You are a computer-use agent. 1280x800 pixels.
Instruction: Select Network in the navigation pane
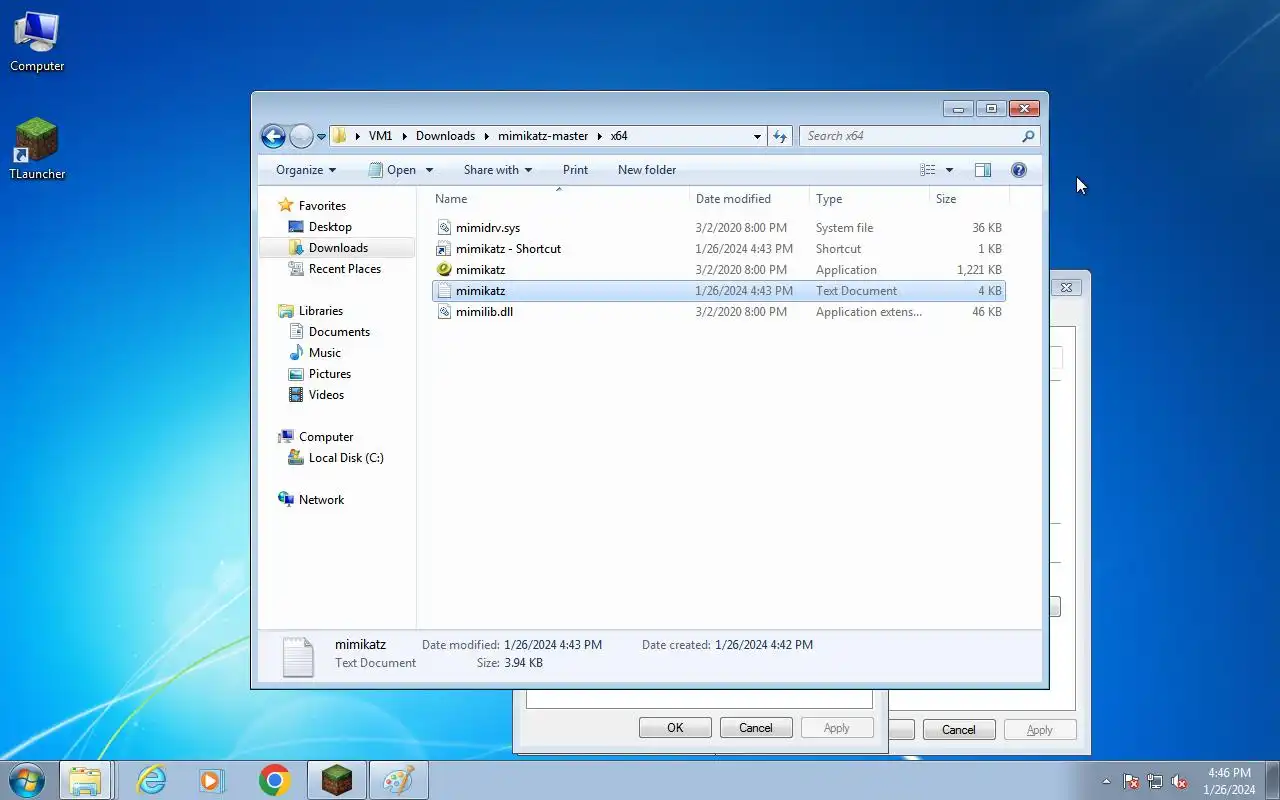click(321, 500)
